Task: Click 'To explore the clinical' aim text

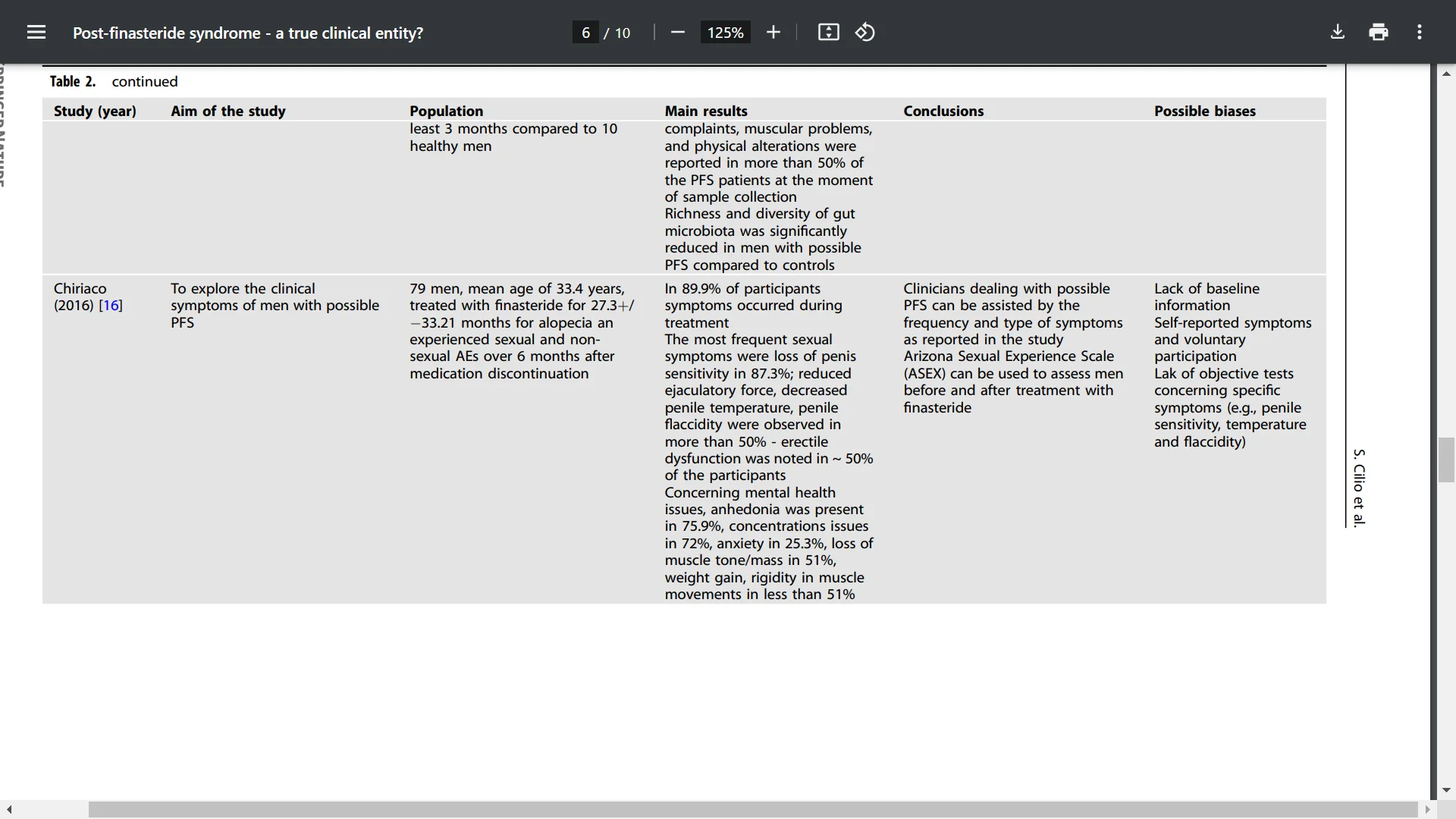Action: [243, 288]
